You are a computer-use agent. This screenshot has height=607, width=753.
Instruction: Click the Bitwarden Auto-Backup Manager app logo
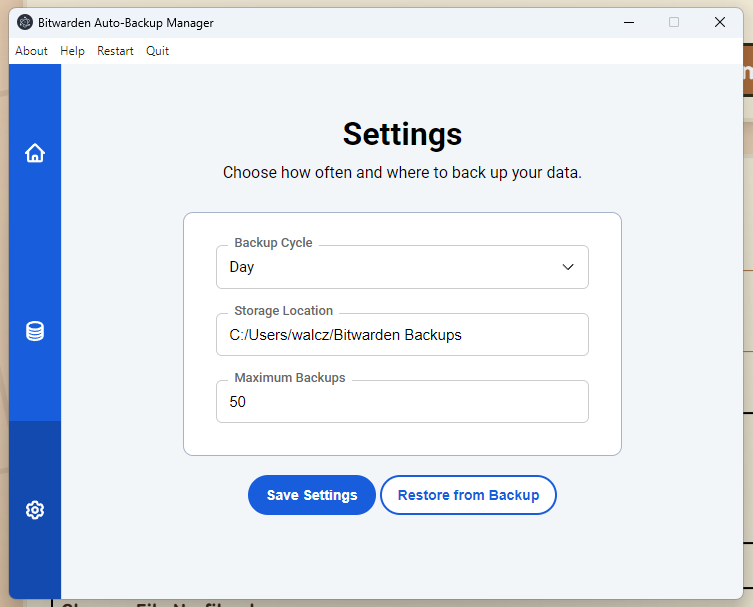[x=25, y=22]
